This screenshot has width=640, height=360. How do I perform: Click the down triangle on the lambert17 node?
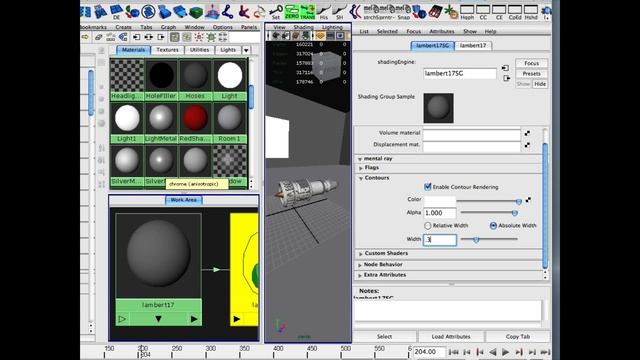click(158, 319)
